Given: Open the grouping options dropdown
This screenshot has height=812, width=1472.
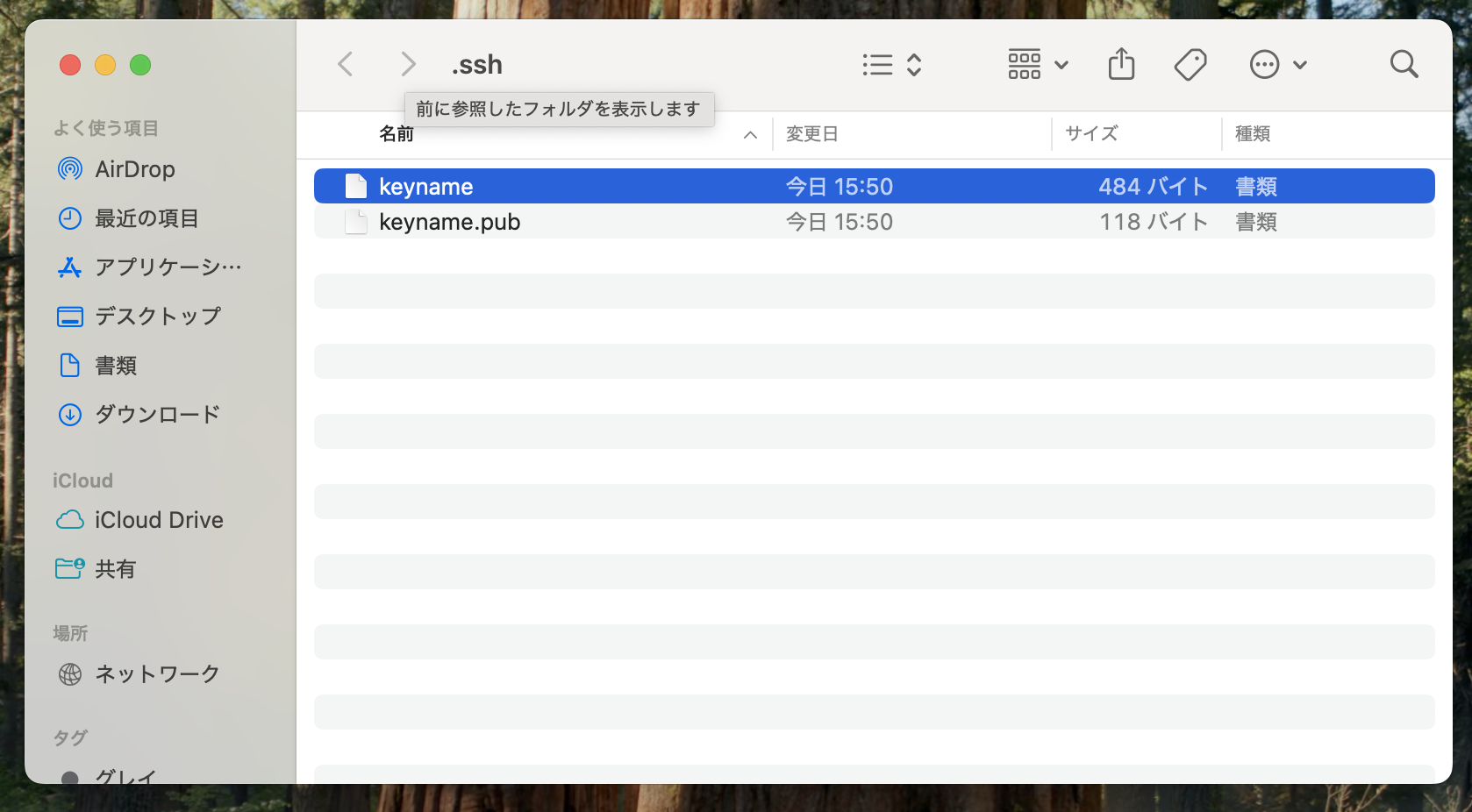Looking at the screenshot, I should click(x=1038, y=65).
